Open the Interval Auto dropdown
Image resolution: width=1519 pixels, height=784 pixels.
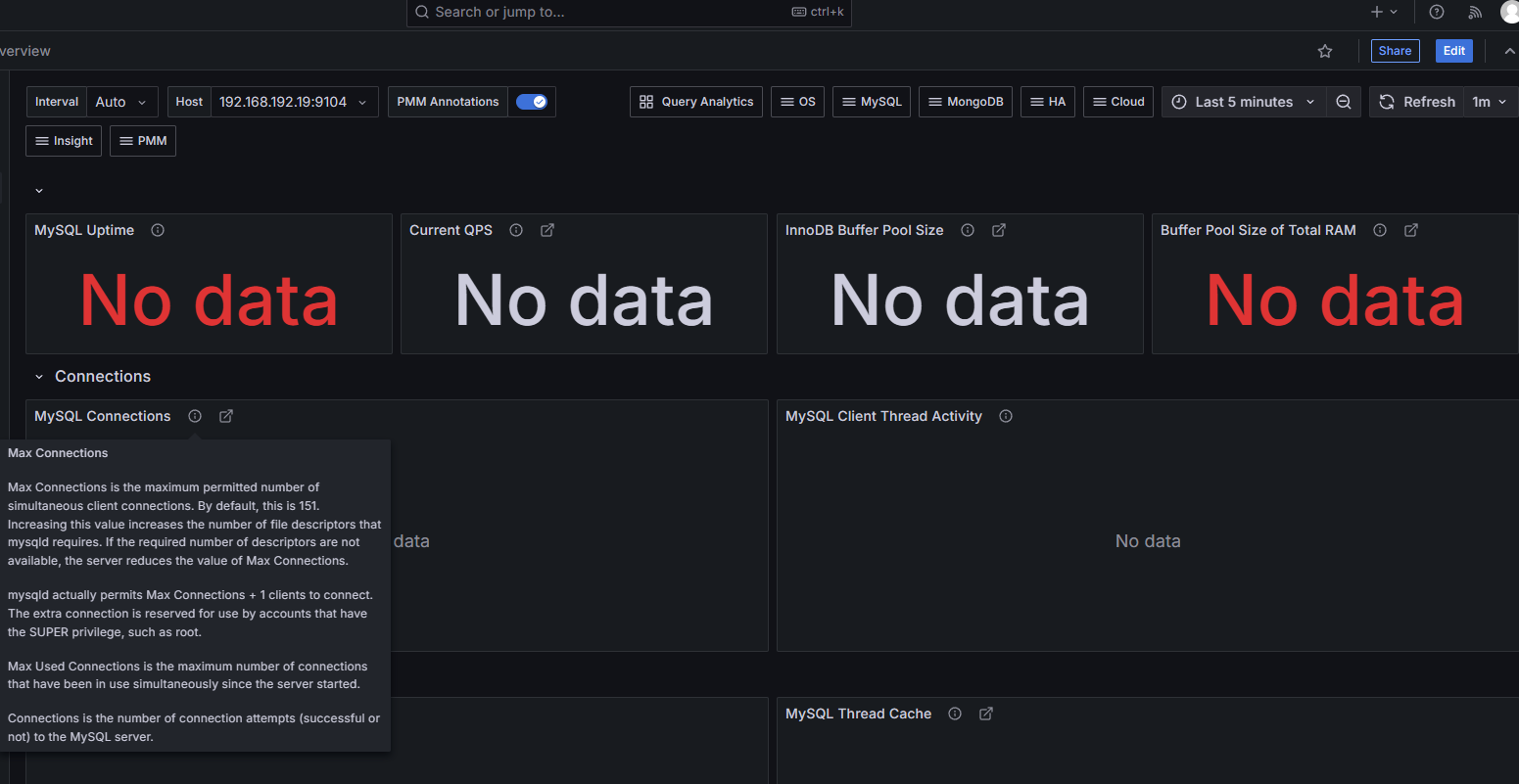coord(121,102)
